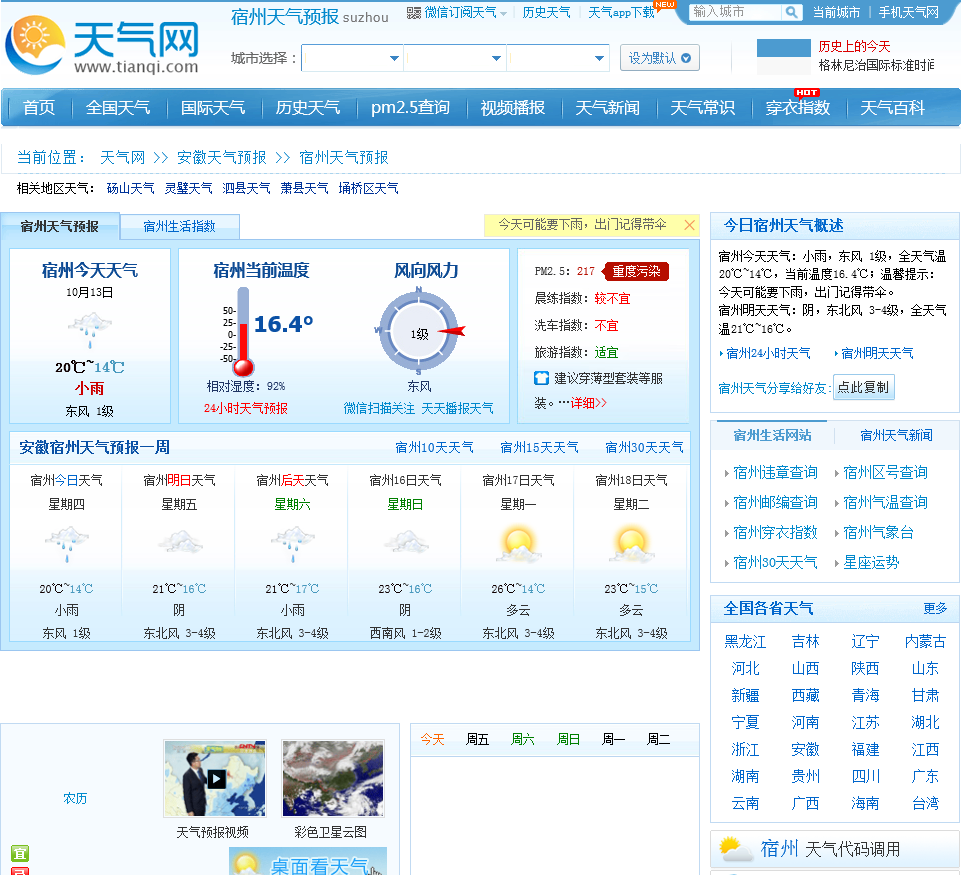The height and width of the screenshot is (875, 962).
Task: Click the 历史天气 top link
Action: [546, 13]
